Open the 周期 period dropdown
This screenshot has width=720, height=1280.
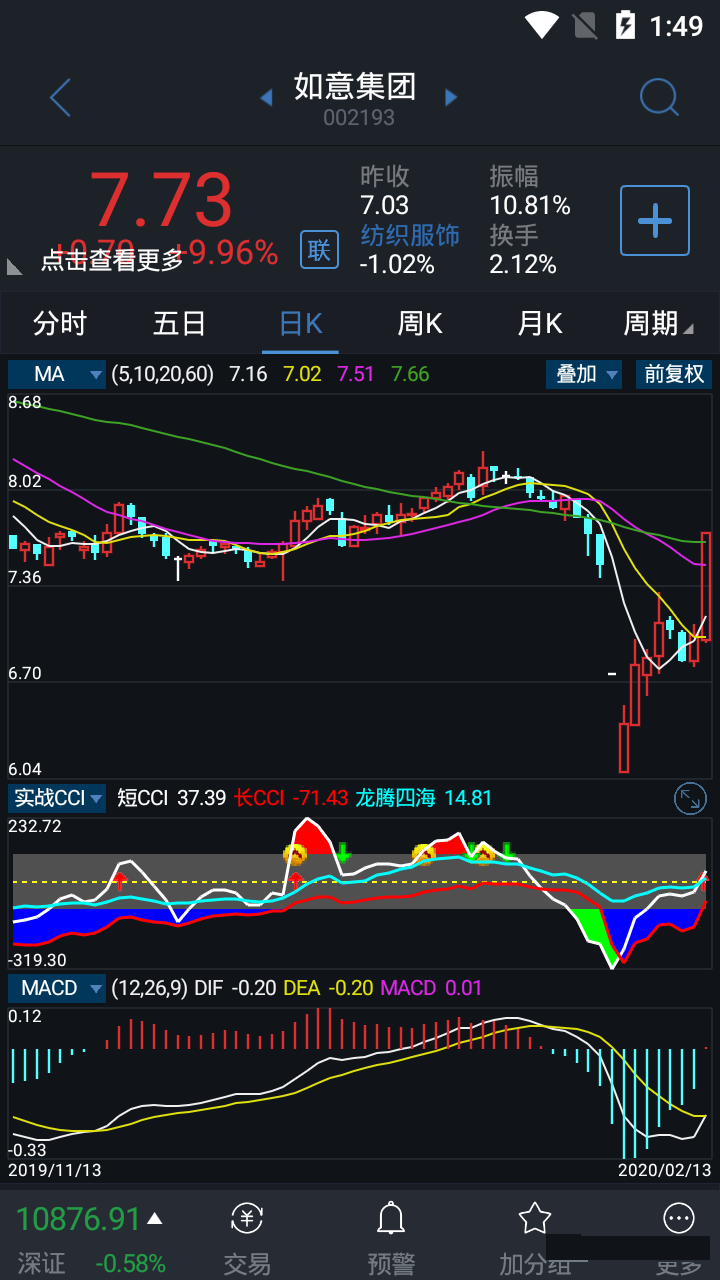[x=658, y=323]
